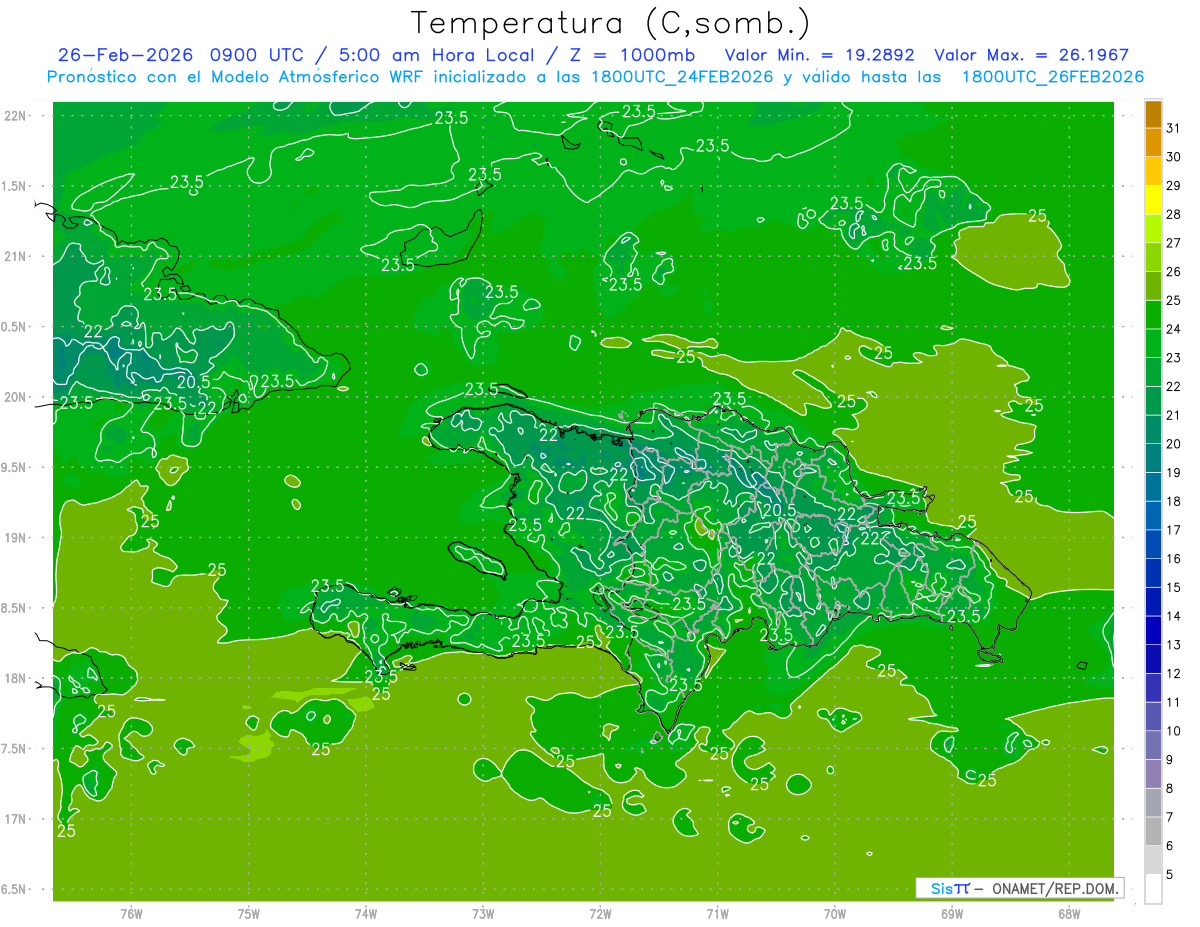Click the dark blue legend band between 13 and 14
The image size is (1200, 927).
pyautogui.click(x=1153, y=630)
